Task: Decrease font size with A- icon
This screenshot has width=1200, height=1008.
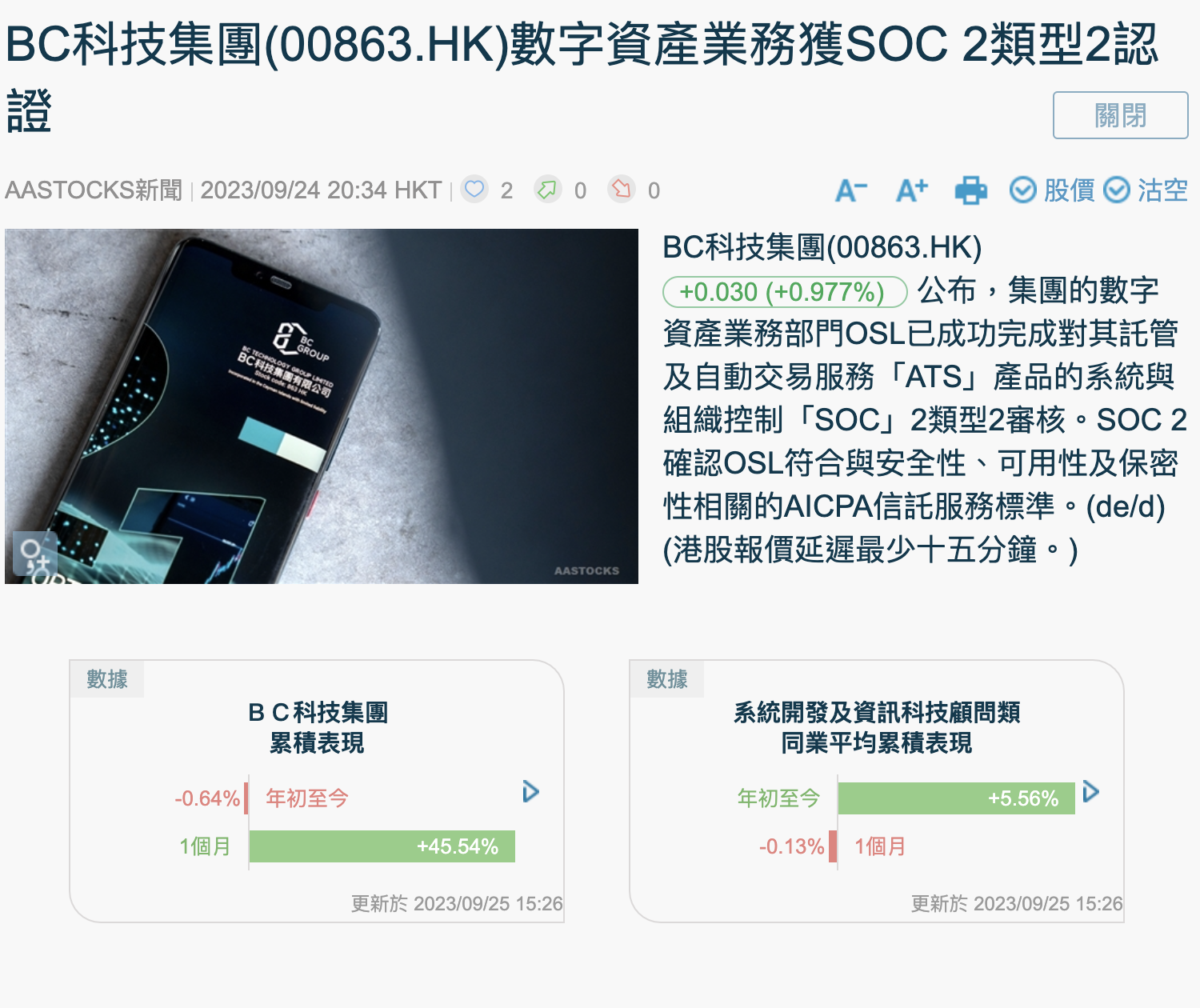Action: pos(851,190)
